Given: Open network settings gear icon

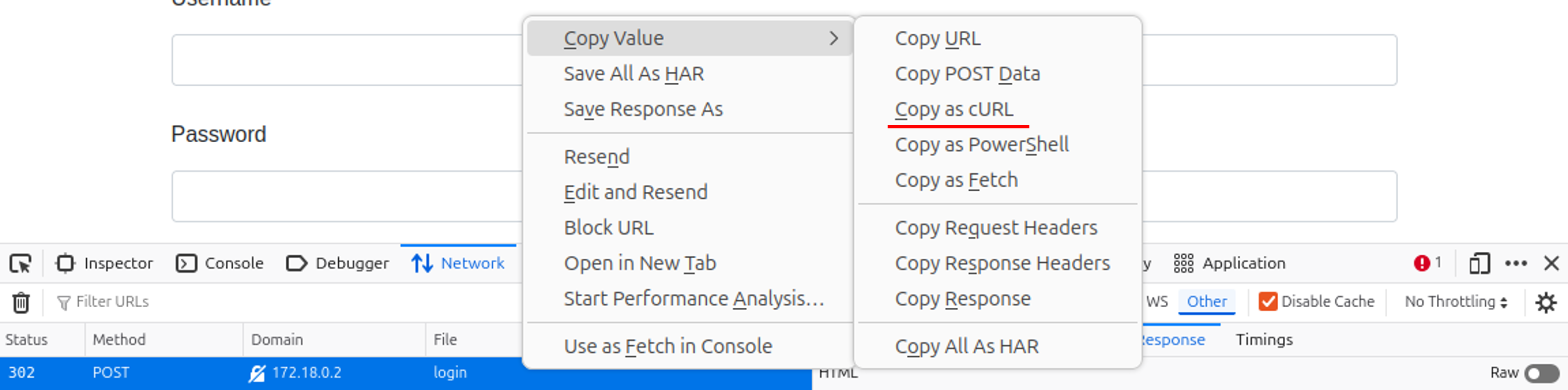Looking at the screenshot, I should pyautogui.click(x=1546, y=302).
